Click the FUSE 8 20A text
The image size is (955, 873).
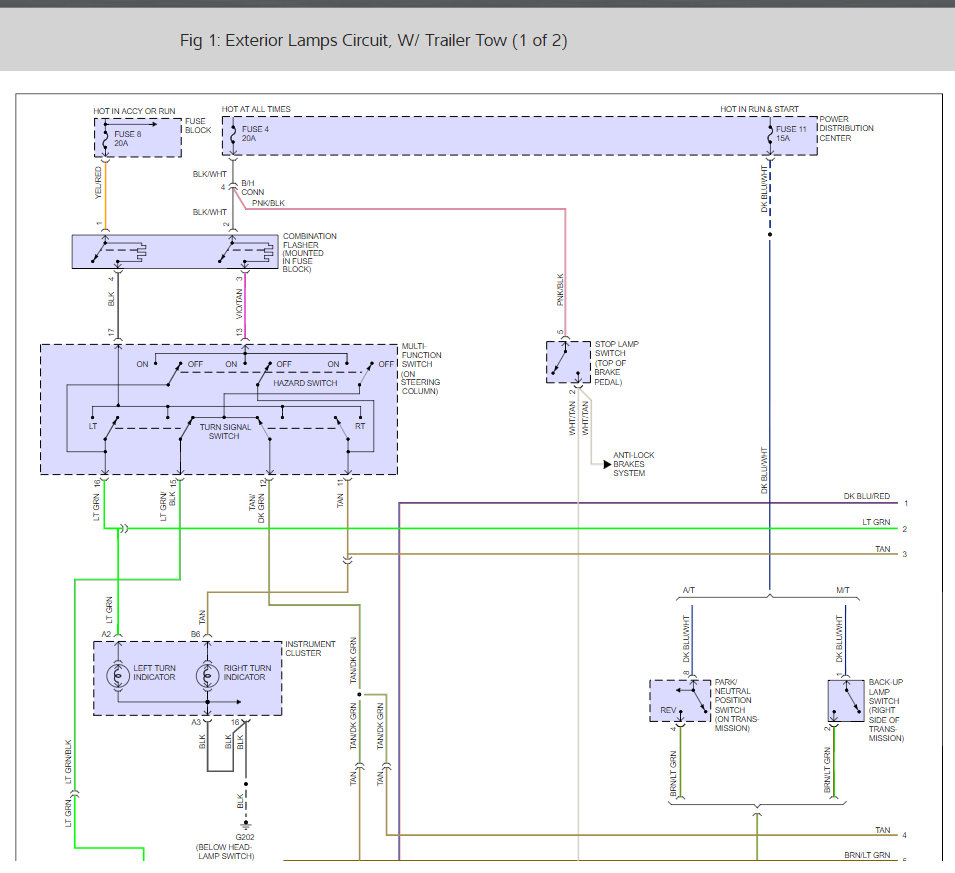127,138
